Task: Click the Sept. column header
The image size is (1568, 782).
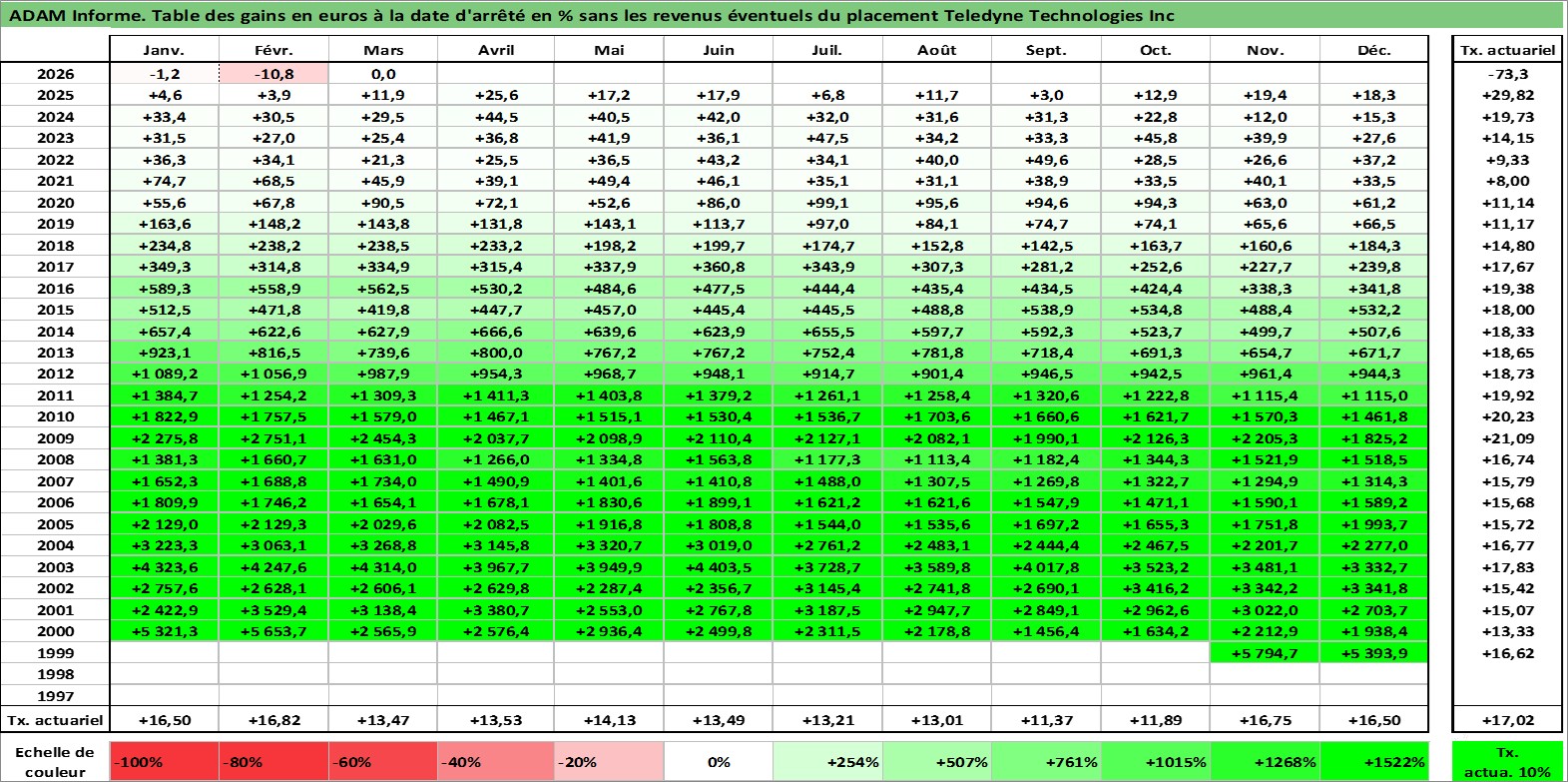Action: pos(1046,50)
